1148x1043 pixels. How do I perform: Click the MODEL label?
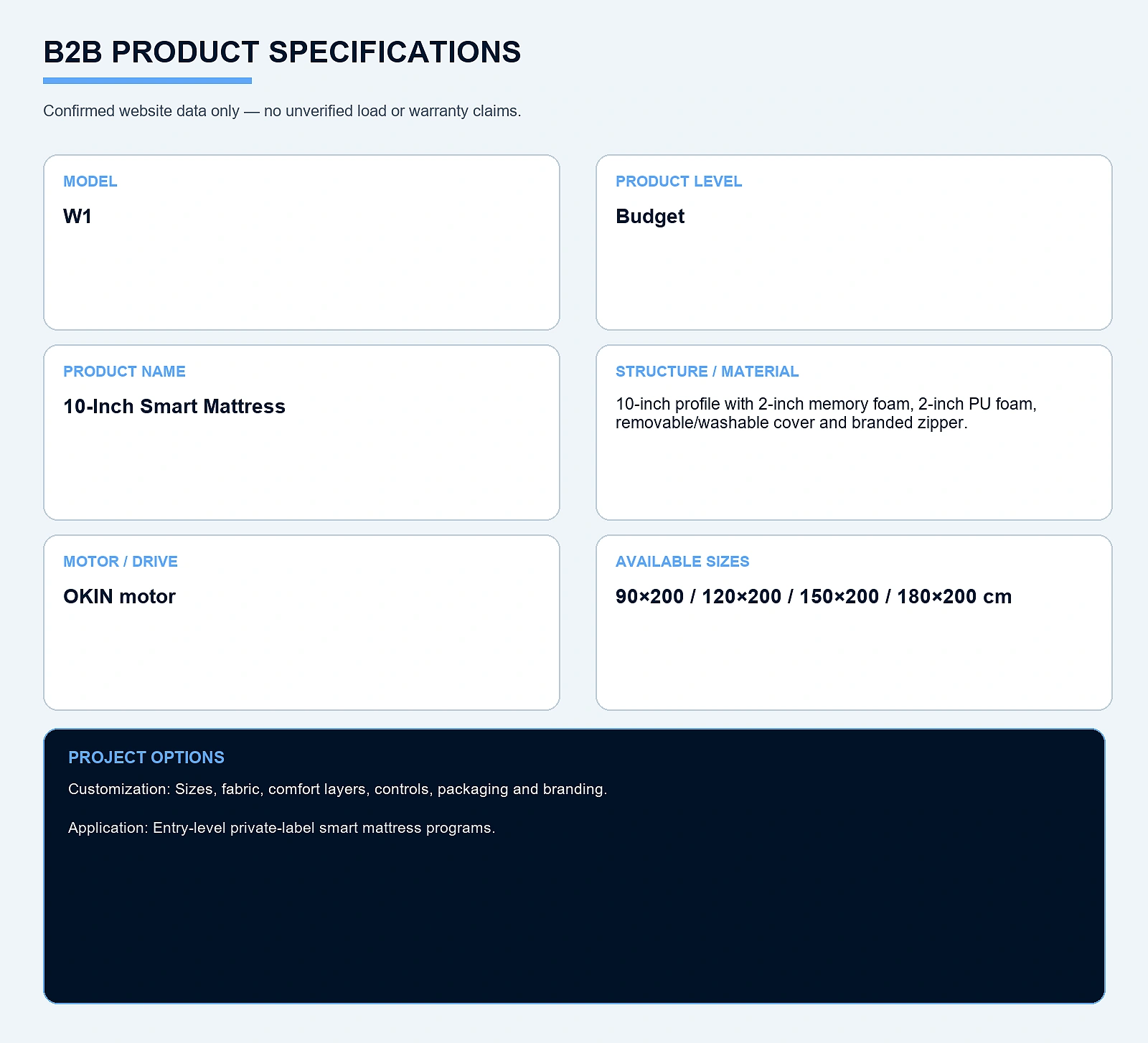[90, 181]
